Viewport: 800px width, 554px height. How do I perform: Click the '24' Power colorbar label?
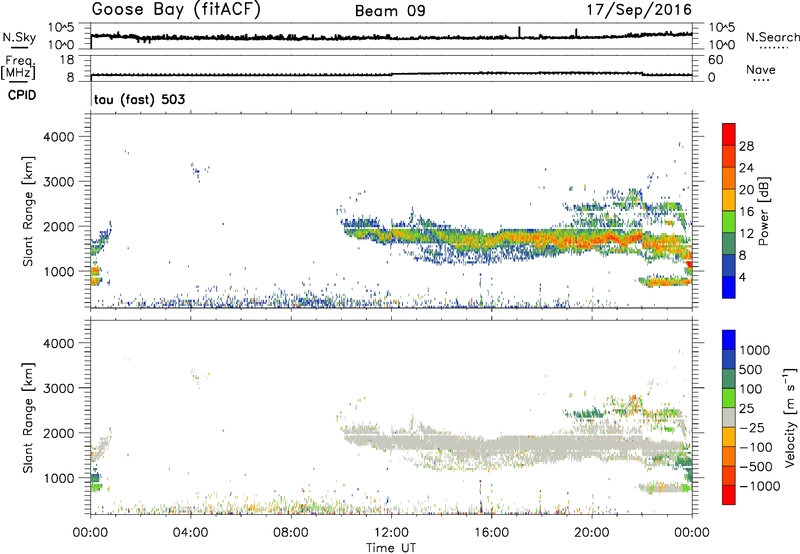(x=746, y=168)
